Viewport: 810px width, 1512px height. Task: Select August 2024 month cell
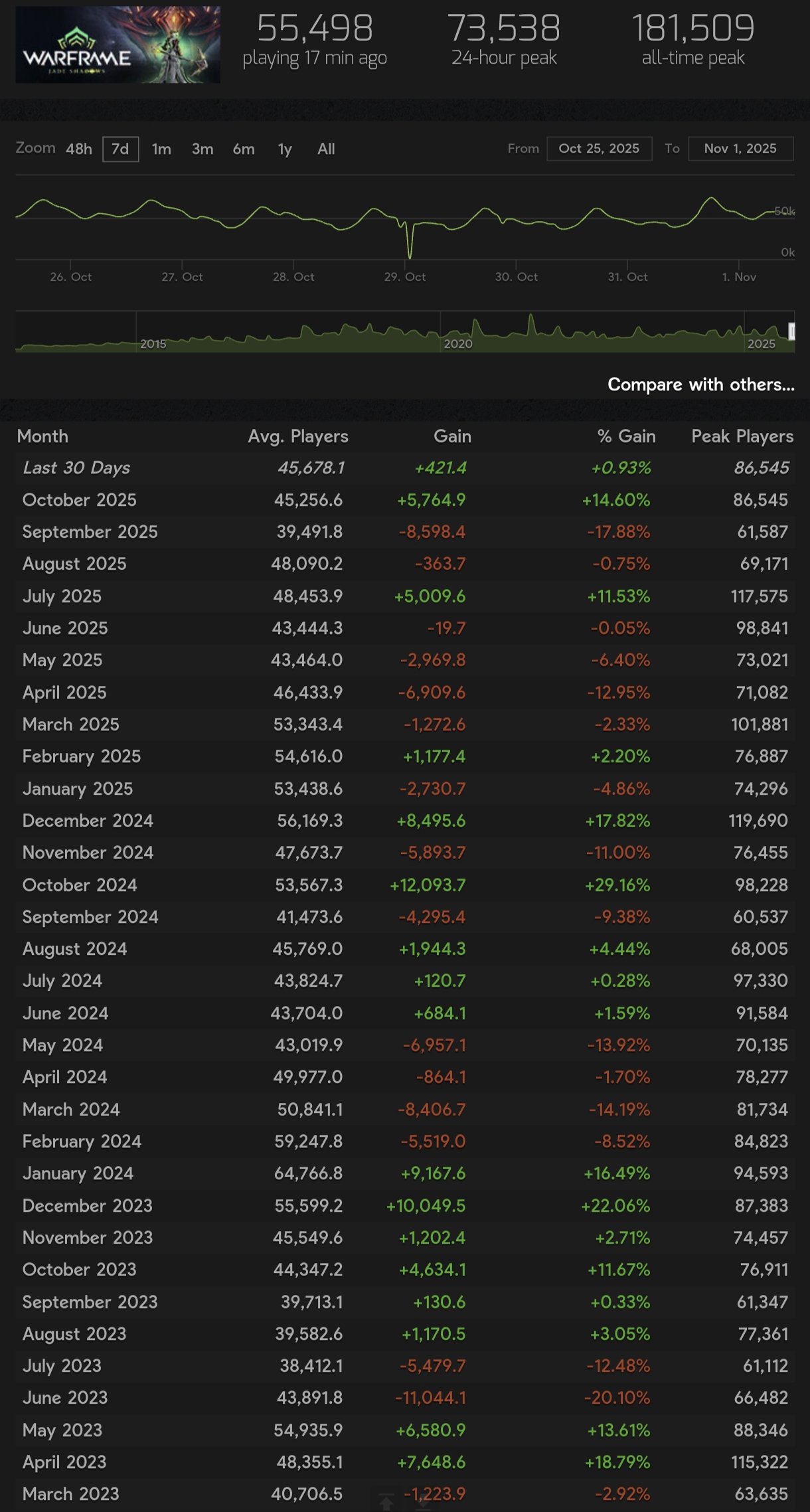tap(74, 949)
